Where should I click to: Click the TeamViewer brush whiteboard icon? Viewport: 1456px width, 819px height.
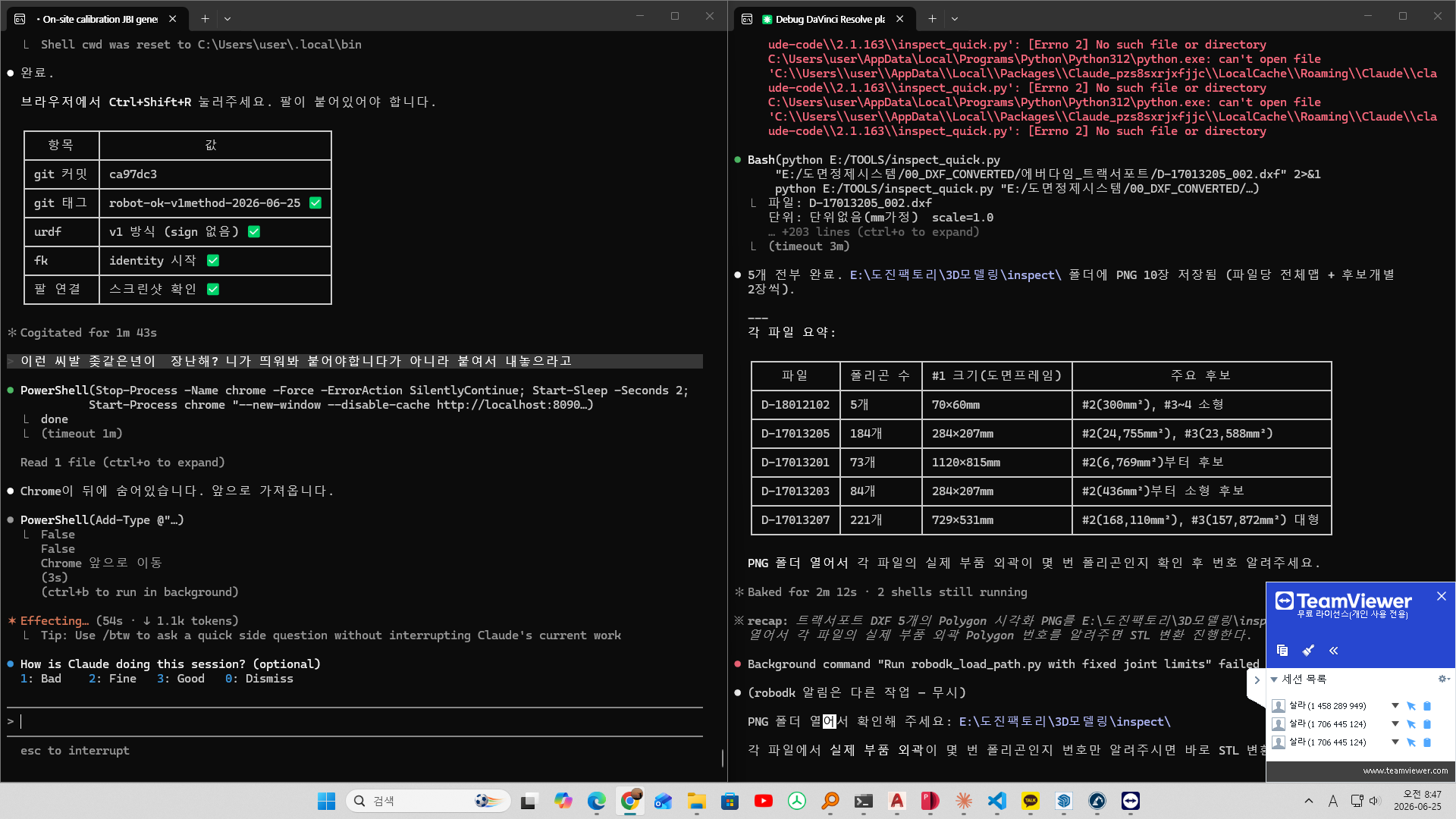pyautogui.click(x=1308, y=650)
